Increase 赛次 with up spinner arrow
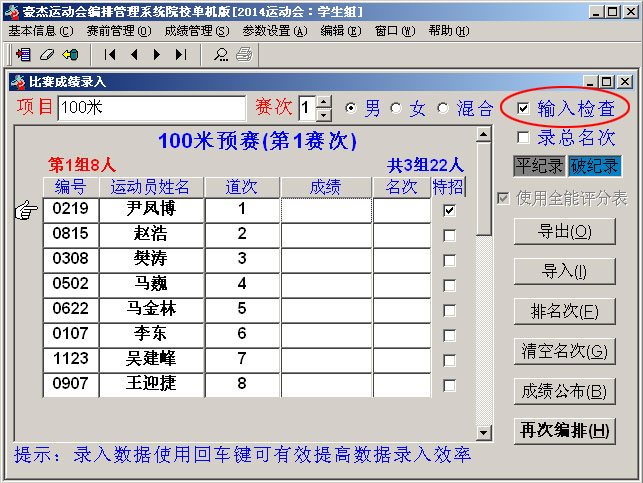The height and width of the screenshot is (483, 643). pyautogui.click(x=324, y=102)
